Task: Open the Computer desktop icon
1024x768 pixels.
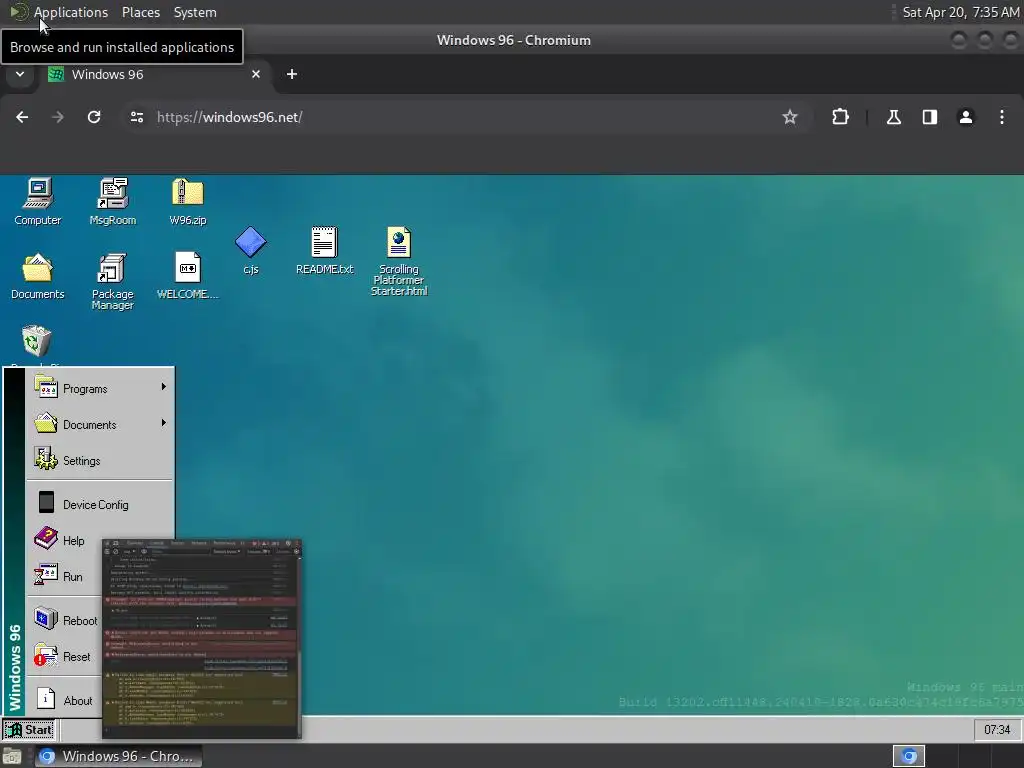Action: [38, 201]
